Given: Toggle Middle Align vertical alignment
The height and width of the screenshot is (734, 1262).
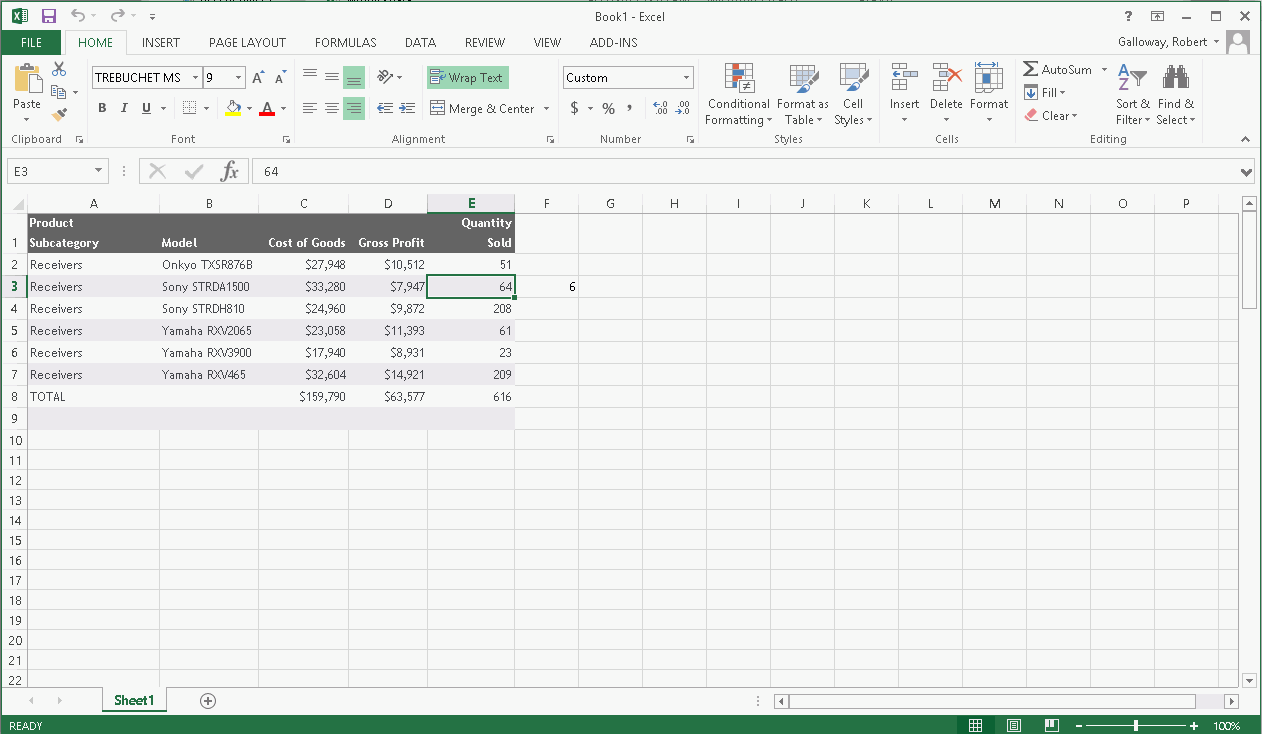Looking at the screenshot, I should coord(332,77).
